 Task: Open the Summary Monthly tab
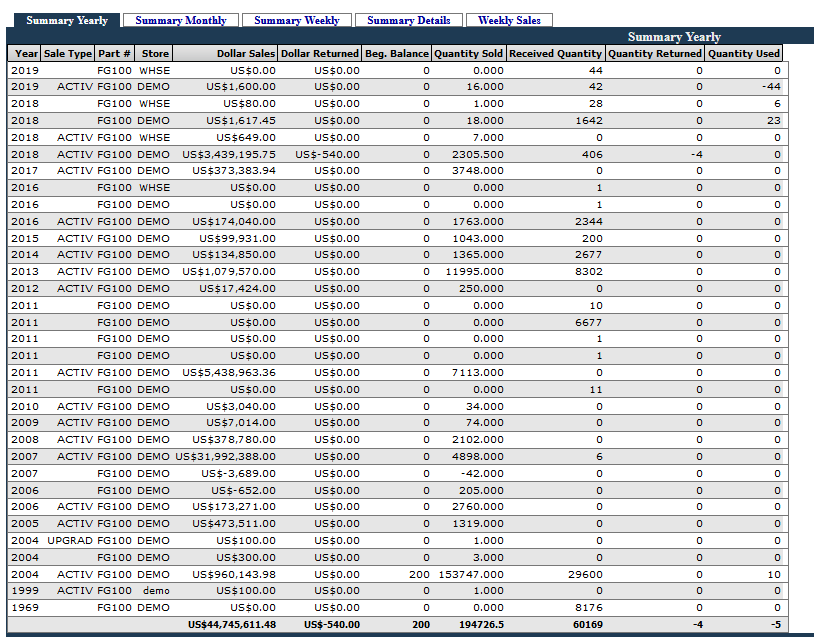[181, 20]
